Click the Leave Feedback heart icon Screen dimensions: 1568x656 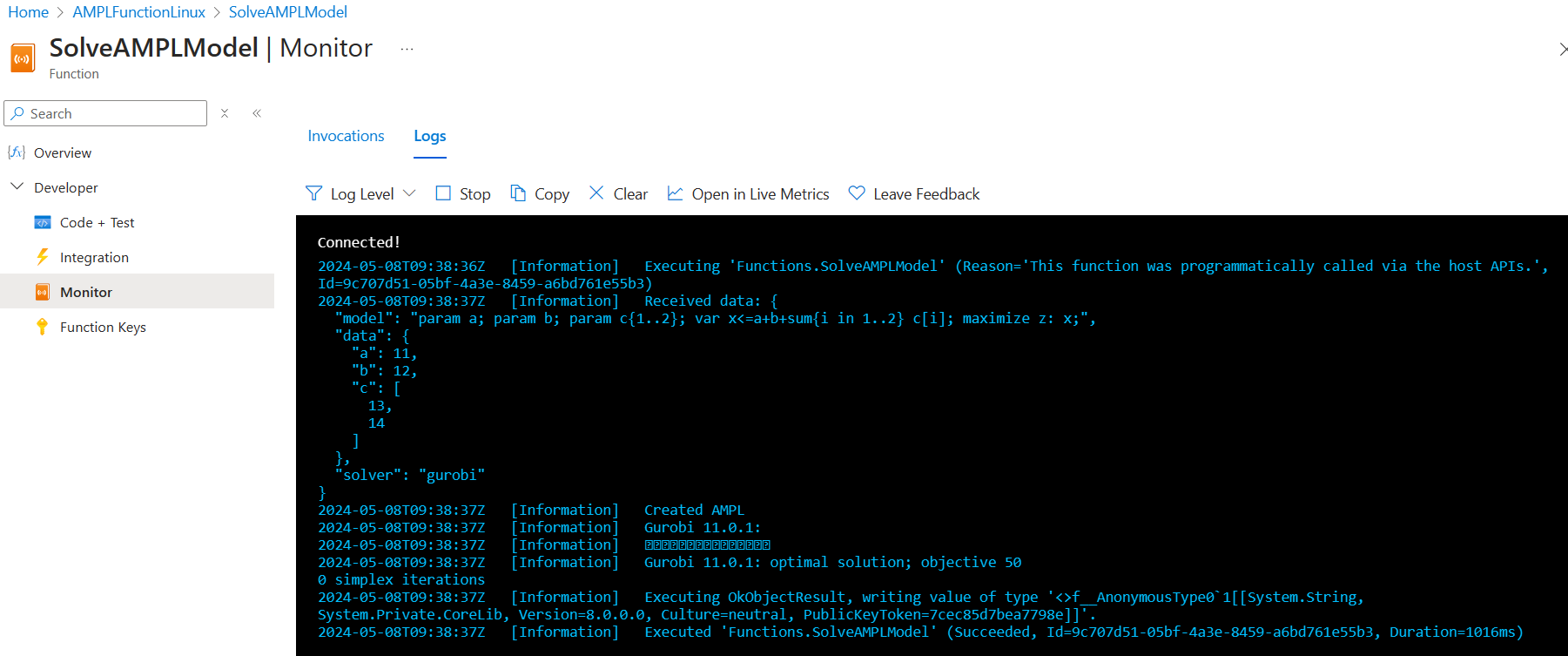(857, 193)
